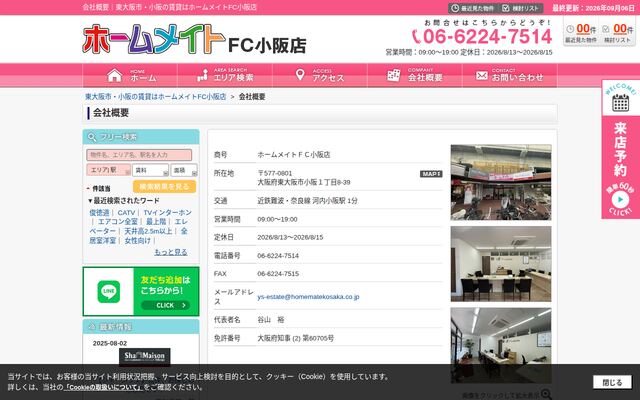Screen dimensions: 640x400
Task: Click the home house icon in navigation
Action: point(115,76)
